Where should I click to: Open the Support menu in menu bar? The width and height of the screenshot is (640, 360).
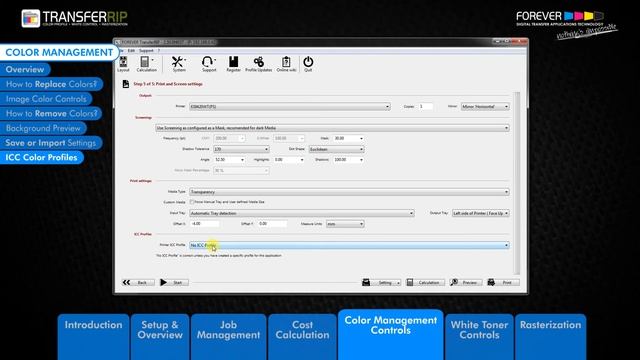146,51
